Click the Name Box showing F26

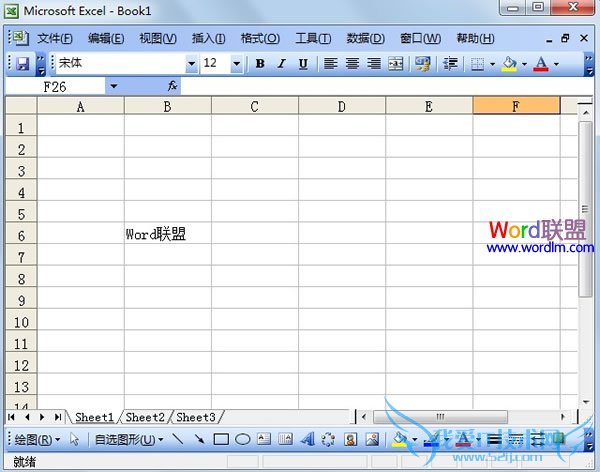click(x=55, y=87)
